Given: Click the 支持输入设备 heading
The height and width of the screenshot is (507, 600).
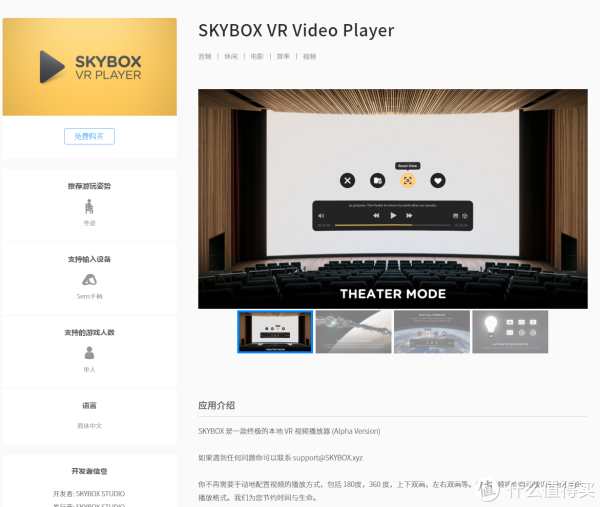Looking at the screenshot, I should coord(89,259).
